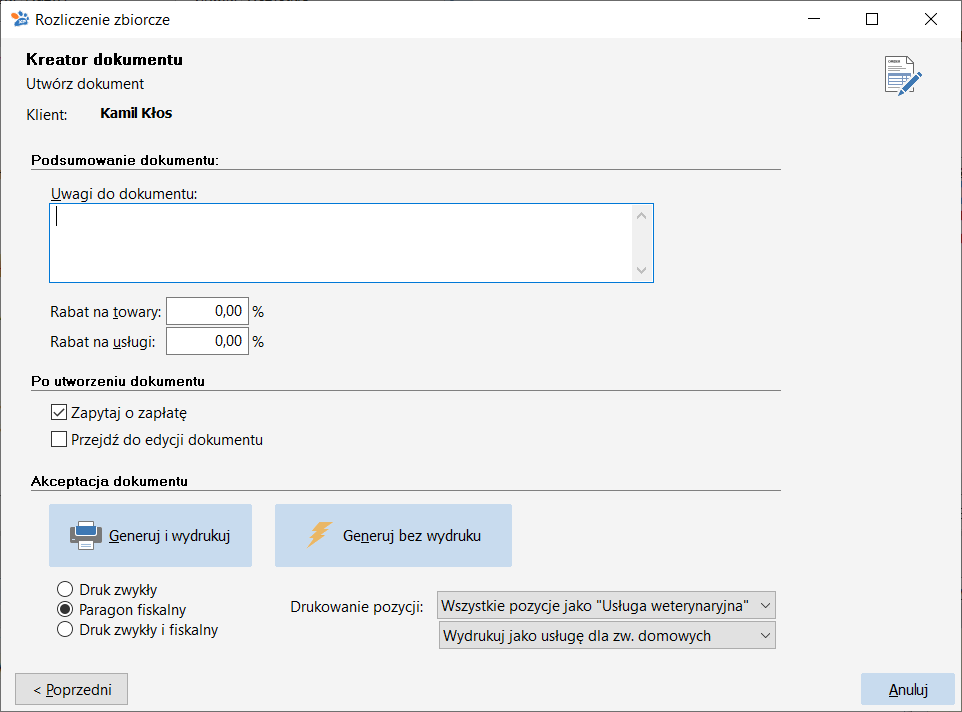Go back with the Poprzedni button
962x712 pixels.
72,689
